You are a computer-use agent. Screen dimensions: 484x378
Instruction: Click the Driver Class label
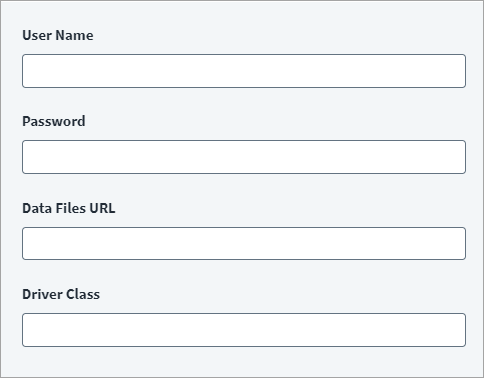coord(61,294)
